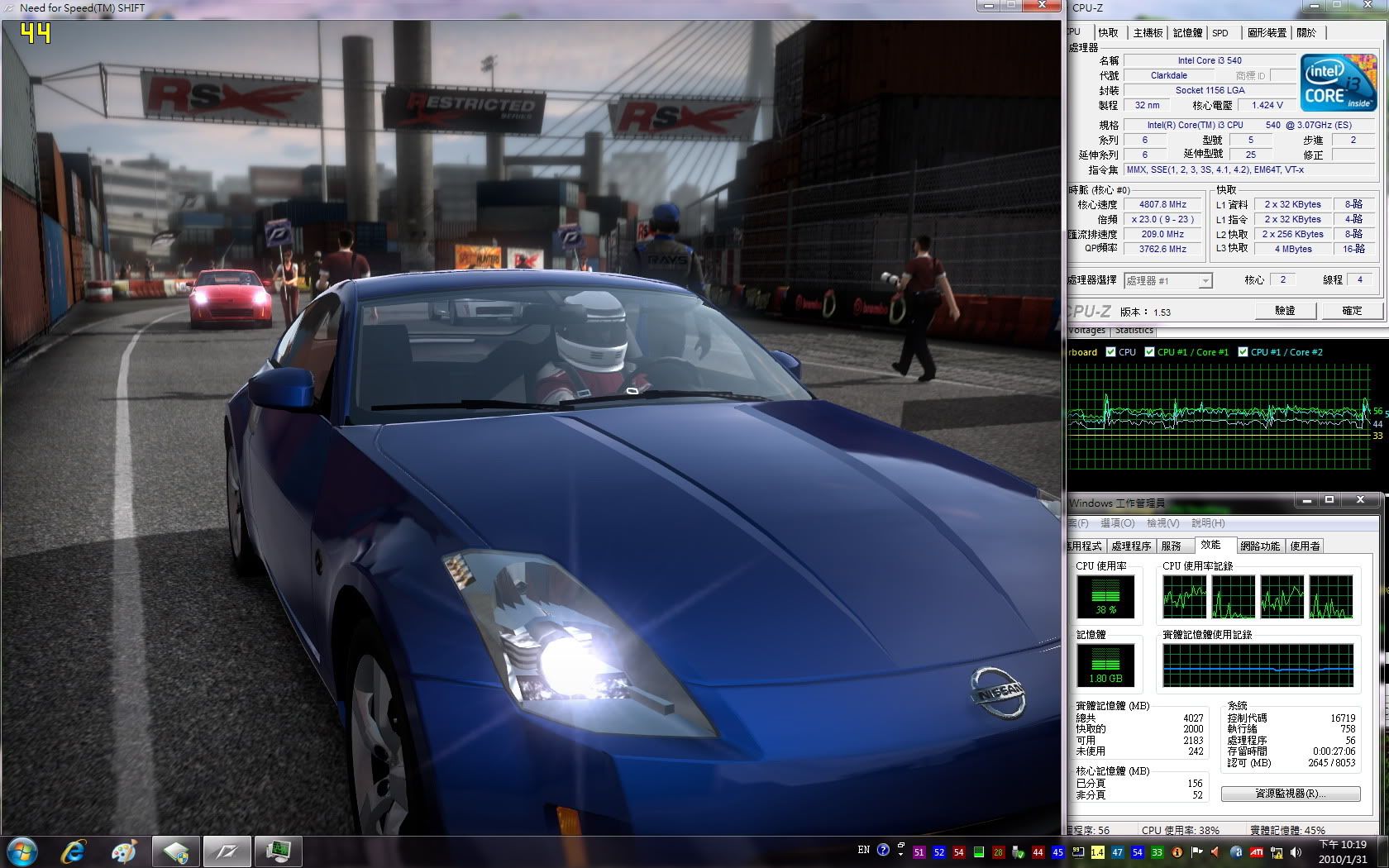Open the Voltages tab in sensor window

coord(1087,330)
